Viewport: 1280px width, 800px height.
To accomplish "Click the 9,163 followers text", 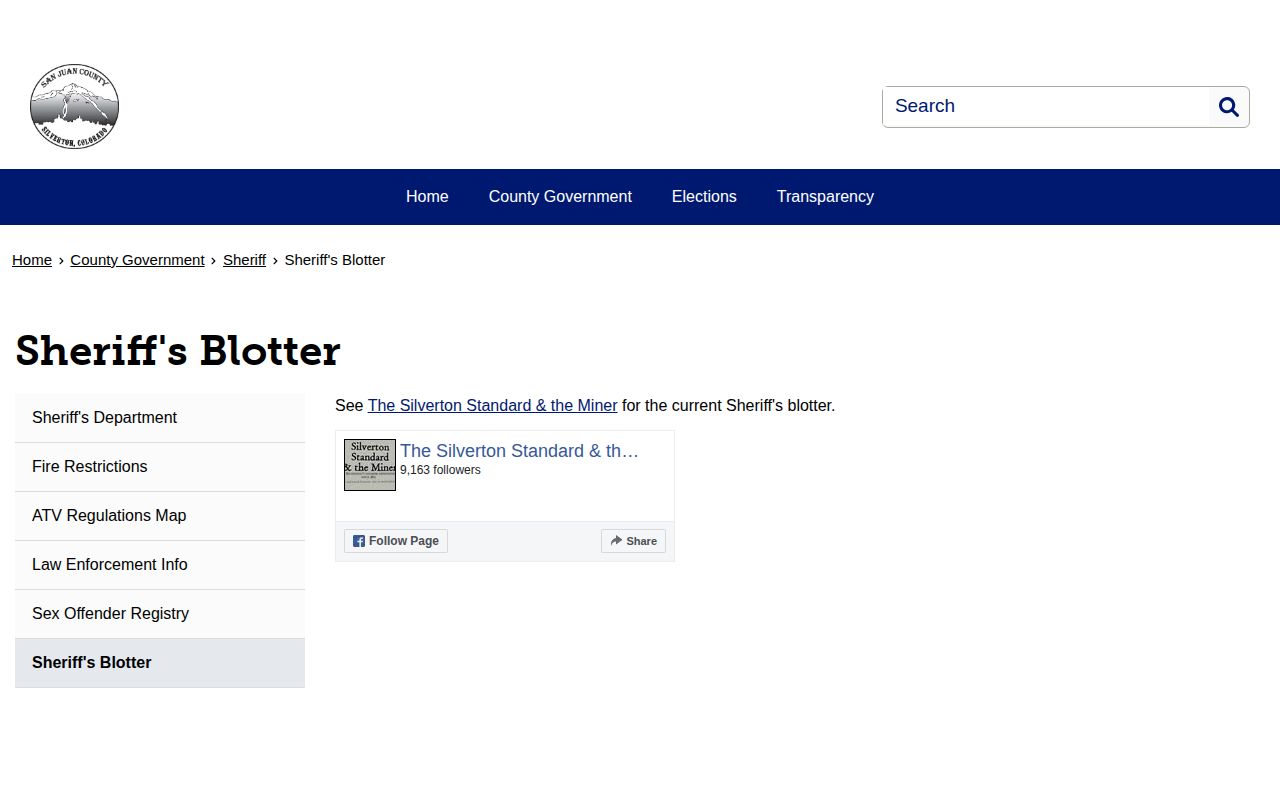I will click(x=440, y=470).
